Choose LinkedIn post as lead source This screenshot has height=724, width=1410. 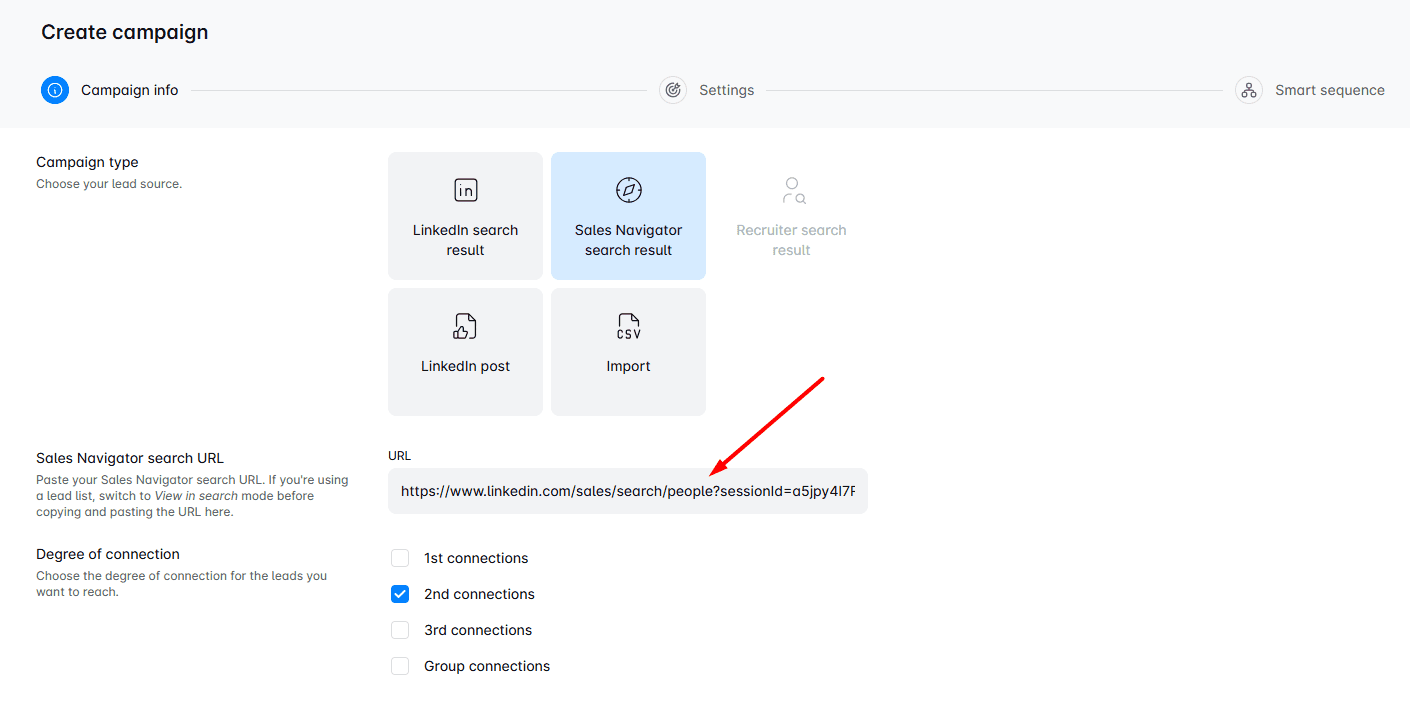(466, 352)
